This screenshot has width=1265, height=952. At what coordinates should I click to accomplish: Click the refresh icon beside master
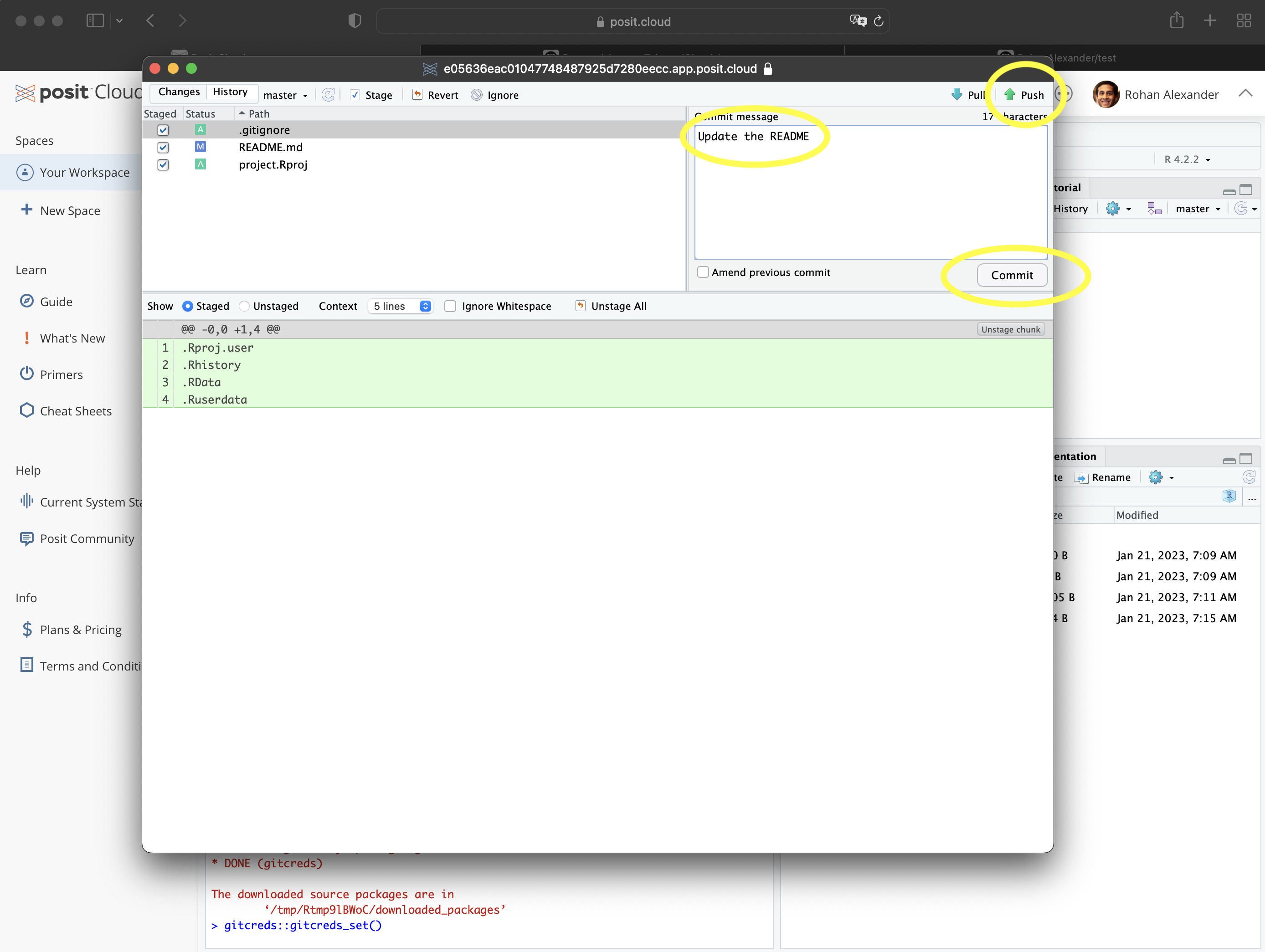point(328,95)
